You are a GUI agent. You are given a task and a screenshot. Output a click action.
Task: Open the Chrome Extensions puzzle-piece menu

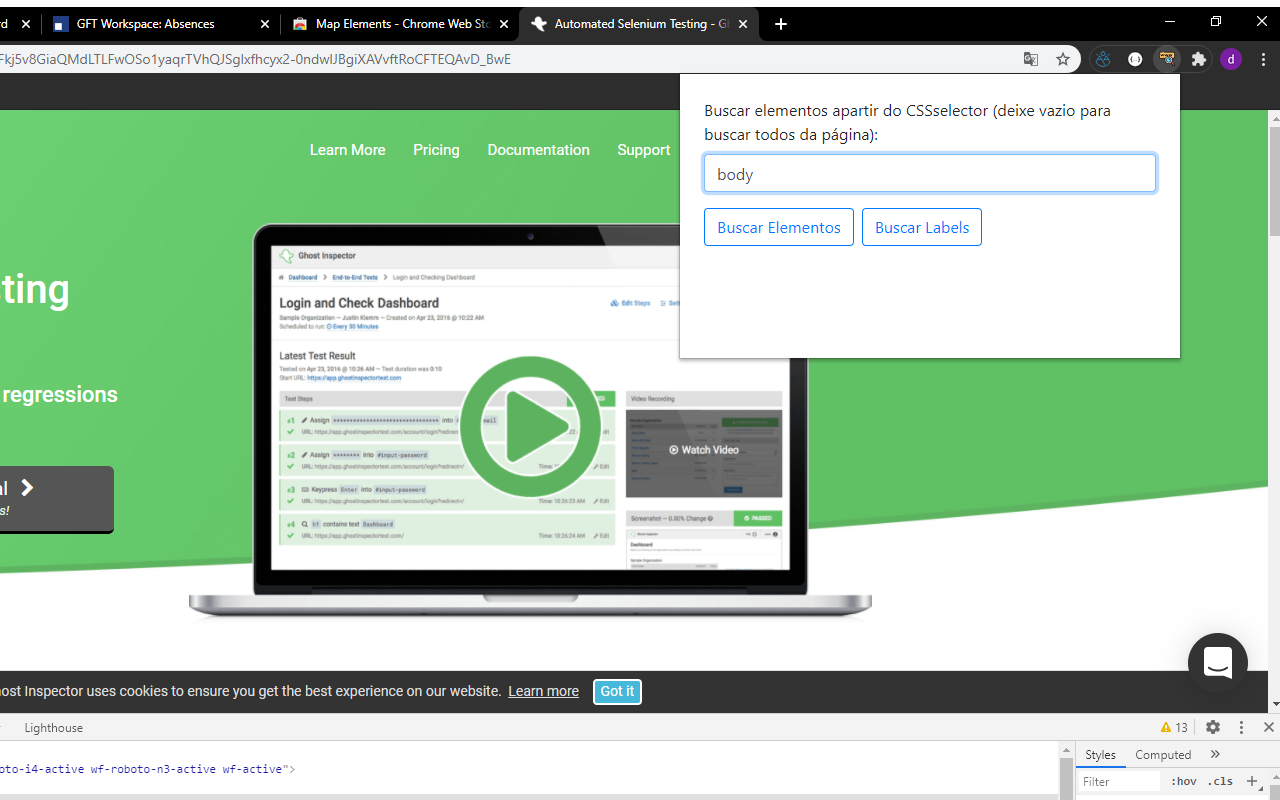tap(1199, 59)
